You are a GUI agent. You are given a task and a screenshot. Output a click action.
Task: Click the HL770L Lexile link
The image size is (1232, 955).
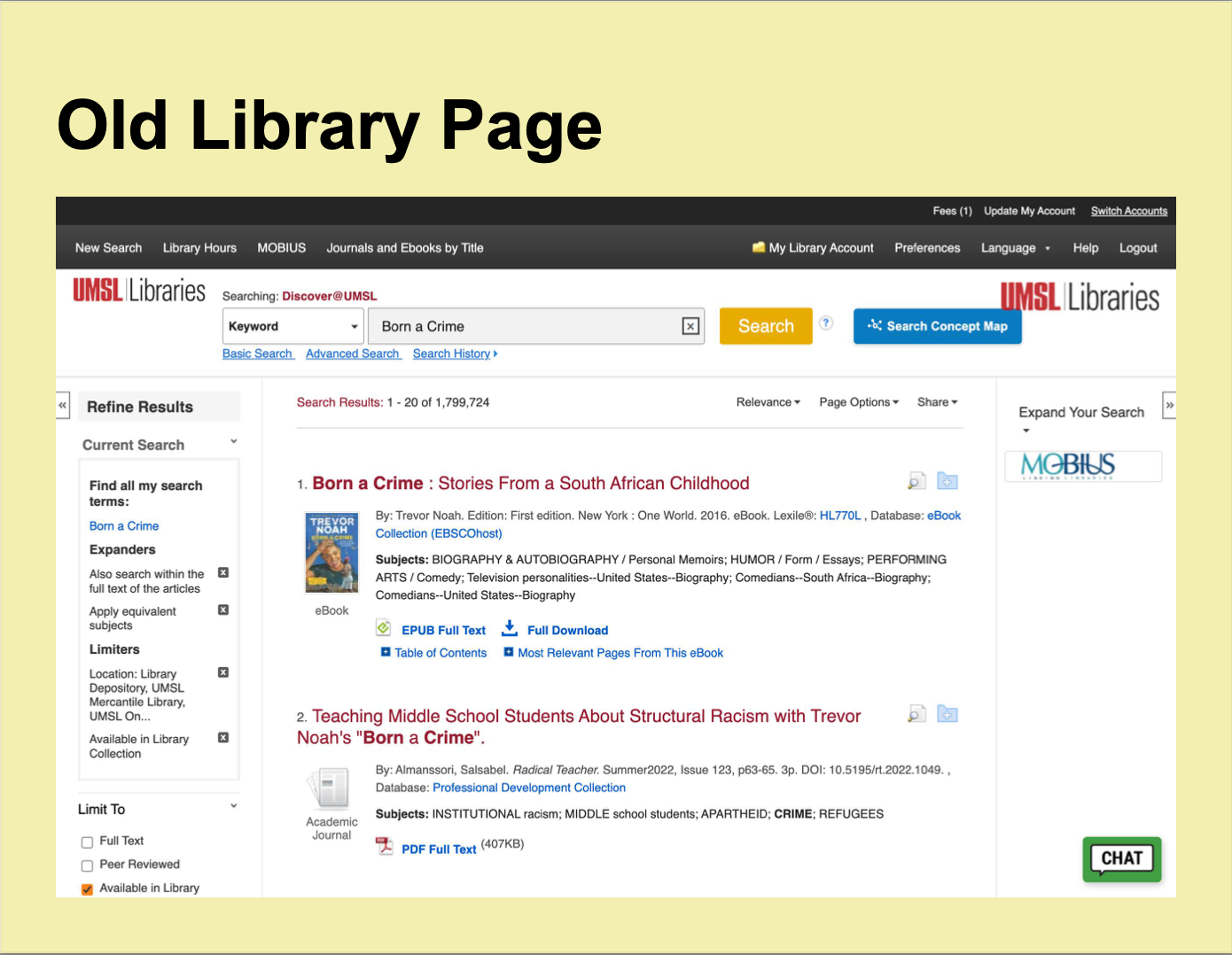(x=840, y=516)
